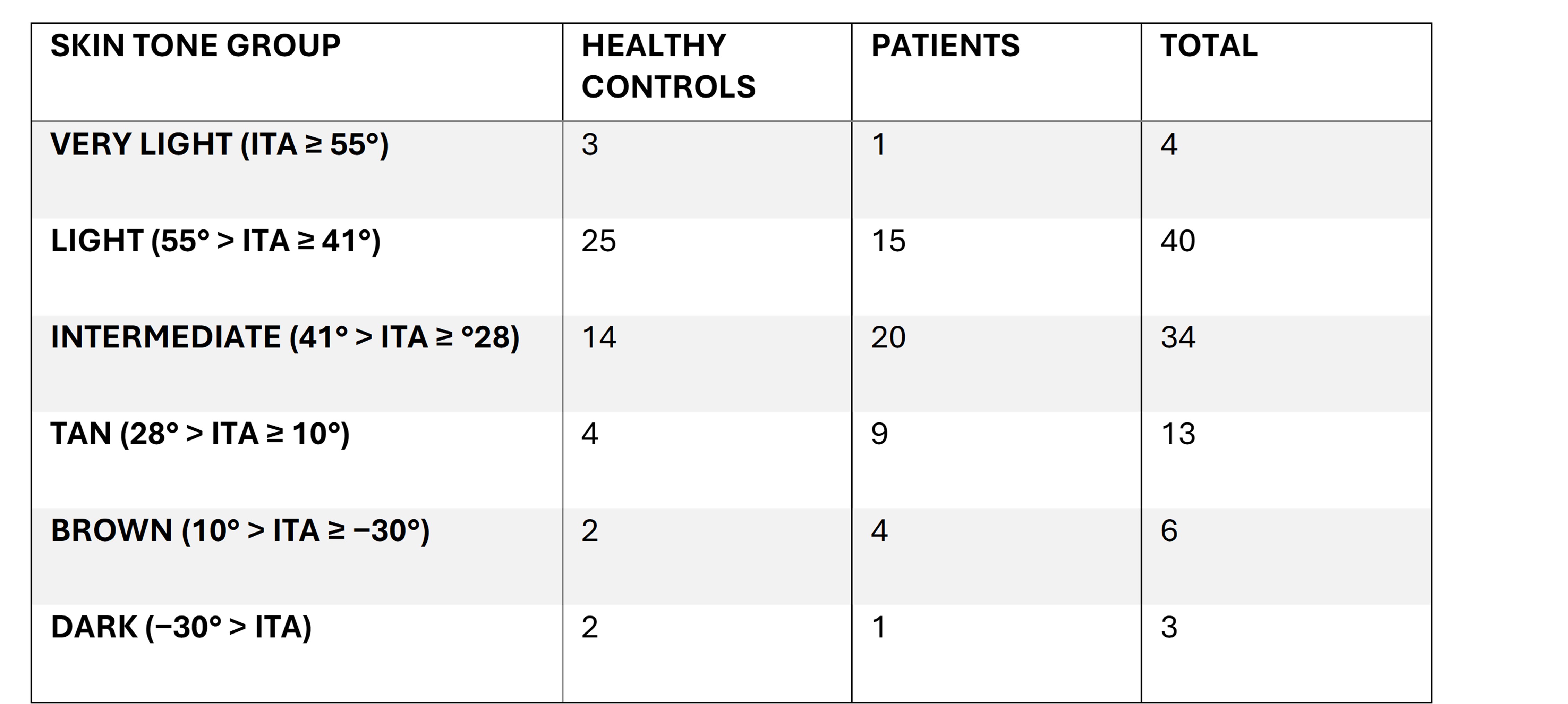Select patients value 20 in Intermediate row
1568x704 pixels.
tap(888, 337)
